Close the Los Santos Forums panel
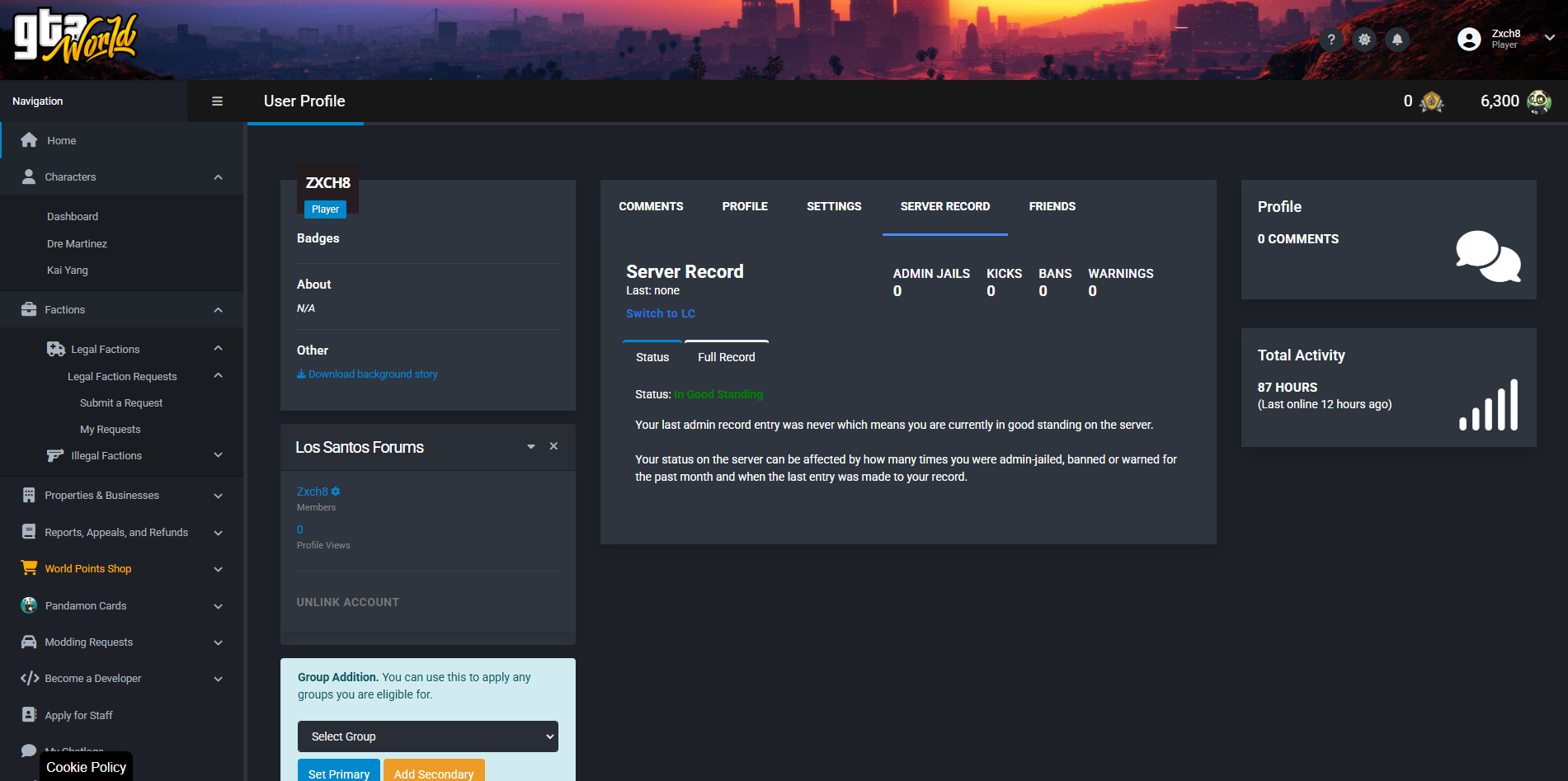This screenshot has width=1568, height=781. pyautogui.click(x=553, y=446)
